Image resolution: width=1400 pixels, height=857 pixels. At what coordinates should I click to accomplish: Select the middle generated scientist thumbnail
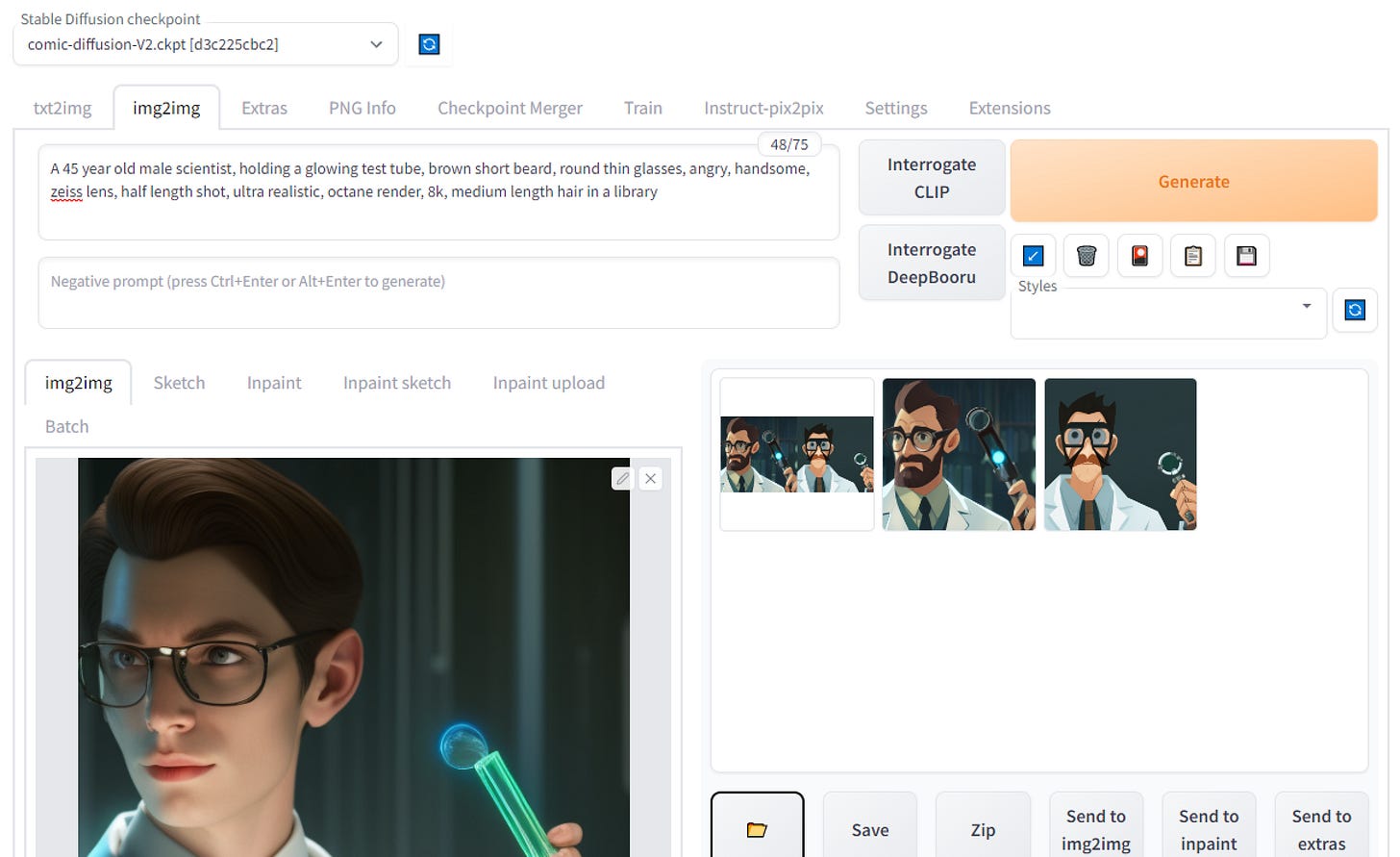(958, 454)
